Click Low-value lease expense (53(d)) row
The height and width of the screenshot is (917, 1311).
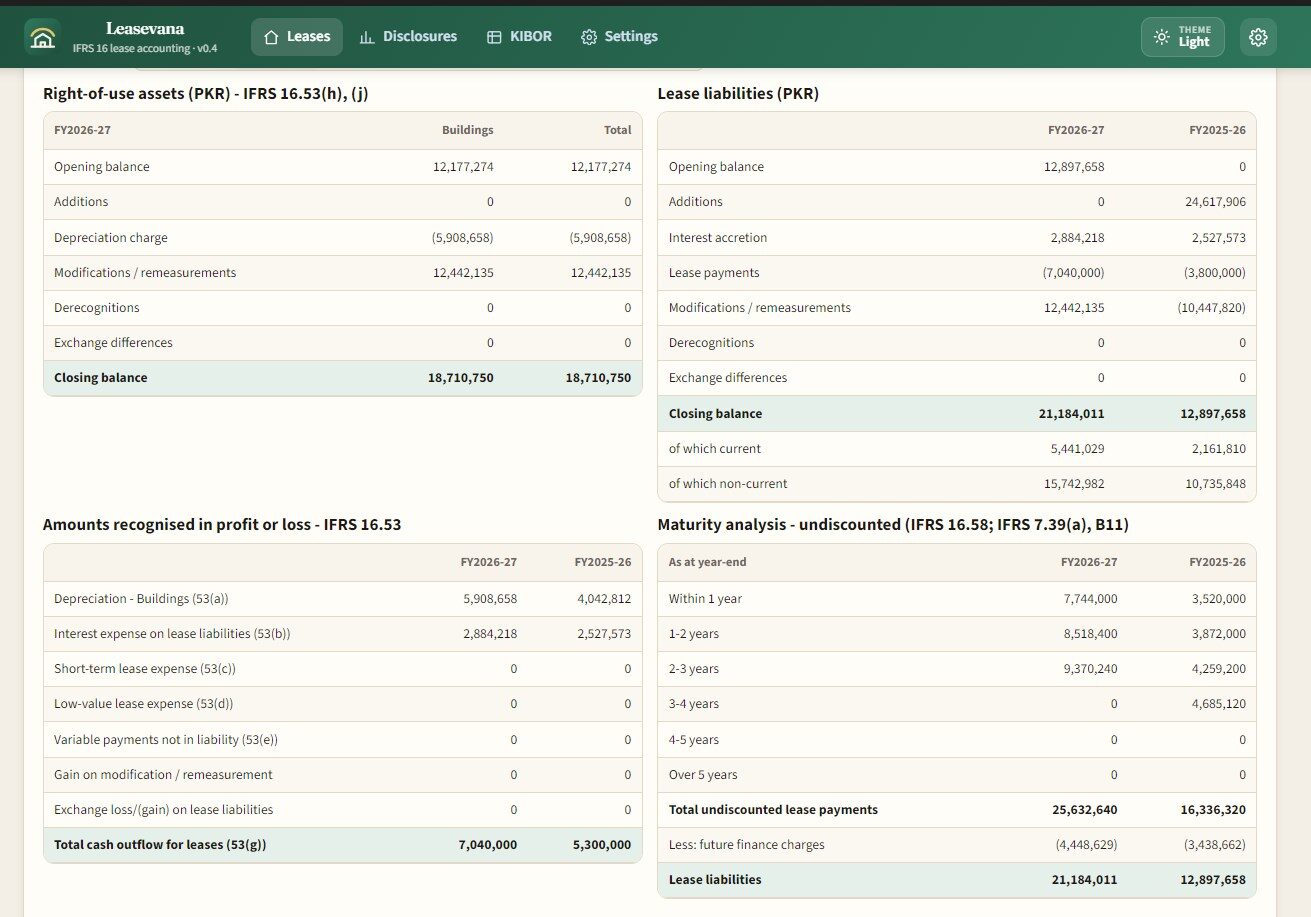click(343, 704)
